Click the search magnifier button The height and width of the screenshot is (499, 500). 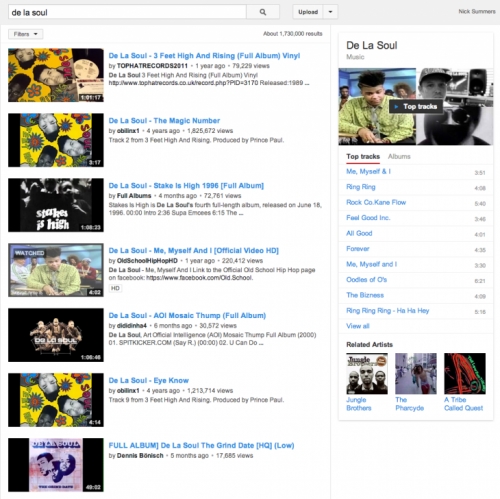point(263,12)
